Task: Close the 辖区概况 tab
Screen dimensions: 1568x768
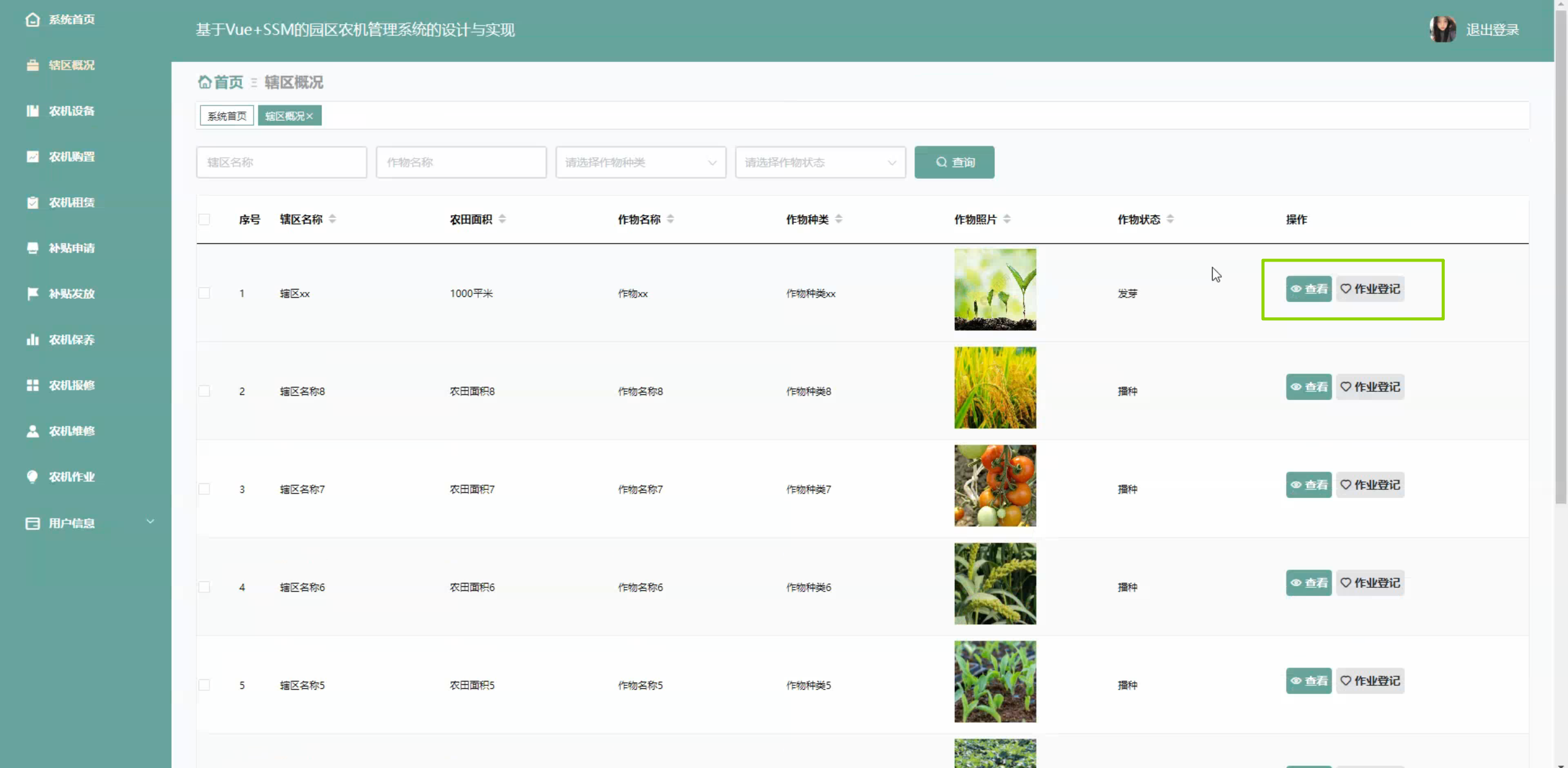Action: (310, 116)
